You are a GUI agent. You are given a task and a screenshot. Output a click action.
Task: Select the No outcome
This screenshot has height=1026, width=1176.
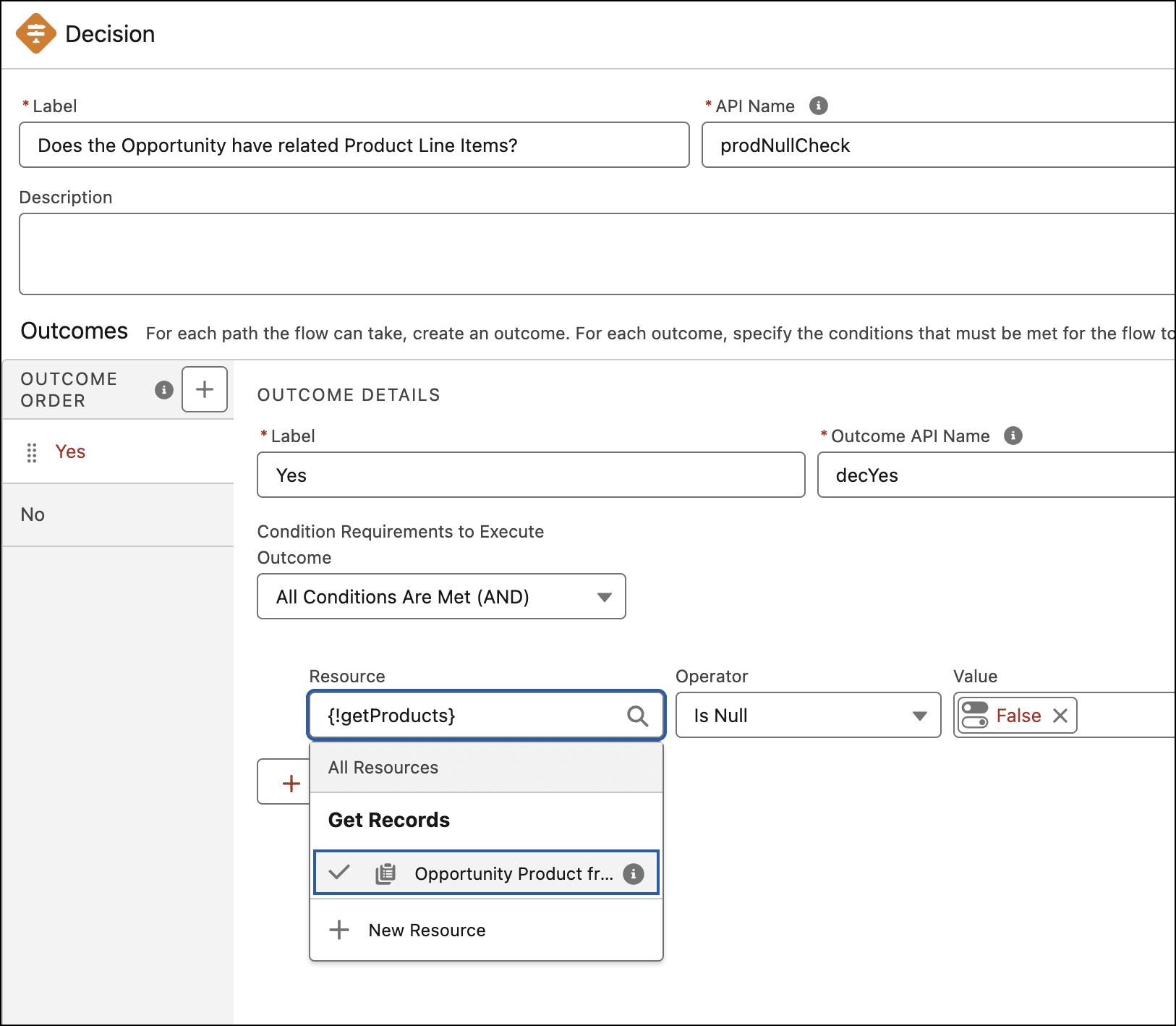(33, 514)
